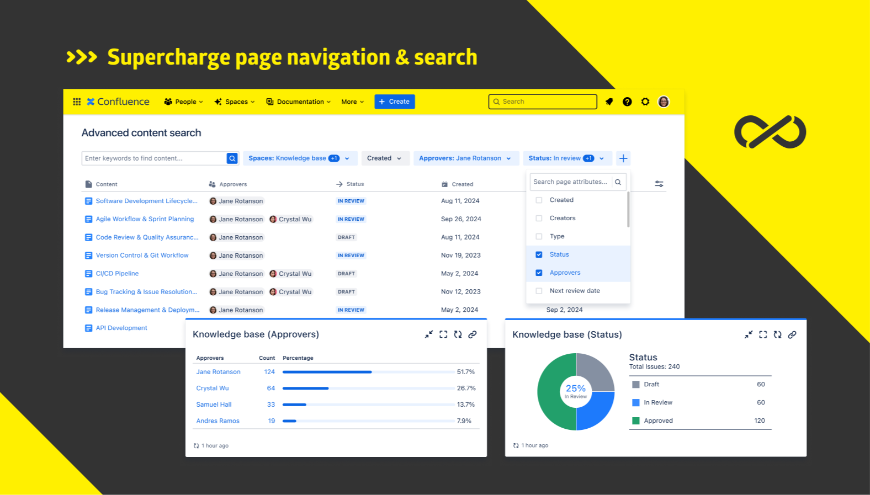
Task: Sort by the Approvers column header
Action: pos(228,184)
